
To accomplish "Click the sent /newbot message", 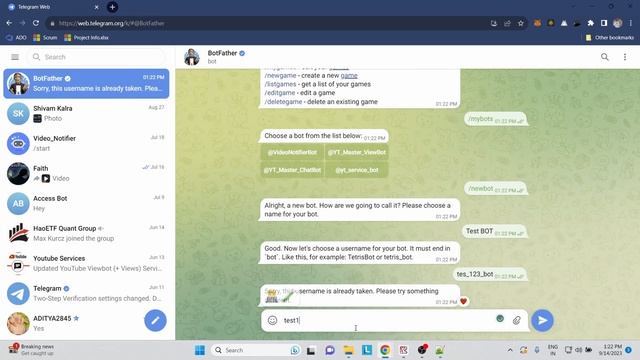I will coord(495,189).
